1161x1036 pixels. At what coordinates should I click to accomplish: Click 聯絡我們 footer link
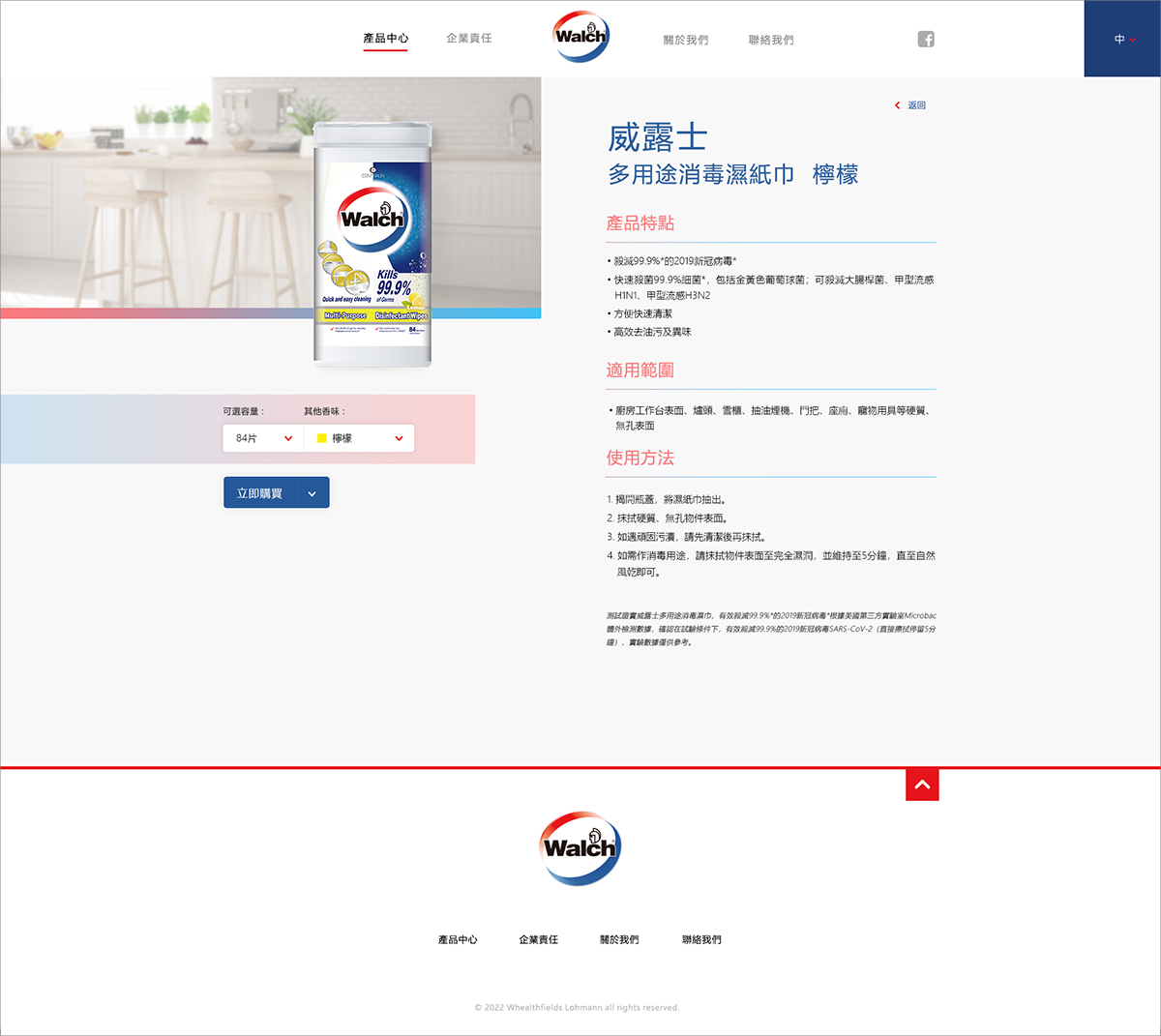pyautogui.click(x=701, y=940)
